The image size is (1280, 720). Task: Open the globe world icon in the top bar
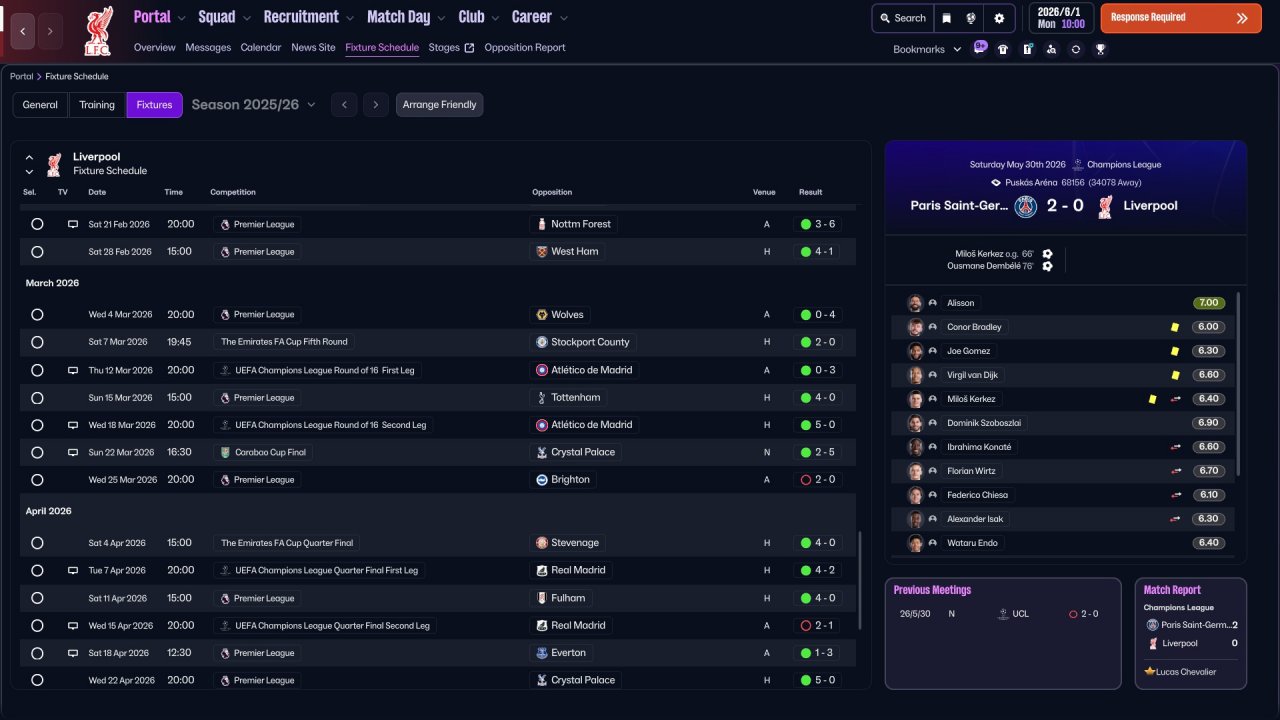tap(970, 18)
